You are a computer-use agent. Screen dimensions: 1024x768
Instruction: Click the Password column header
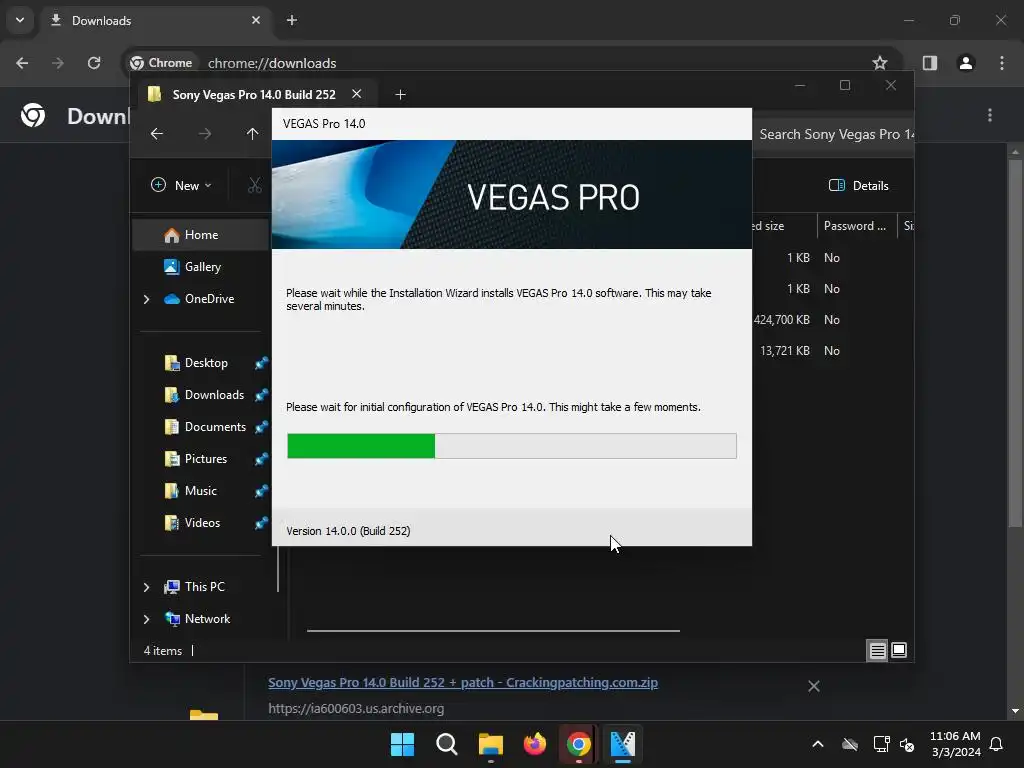(856, 226)
